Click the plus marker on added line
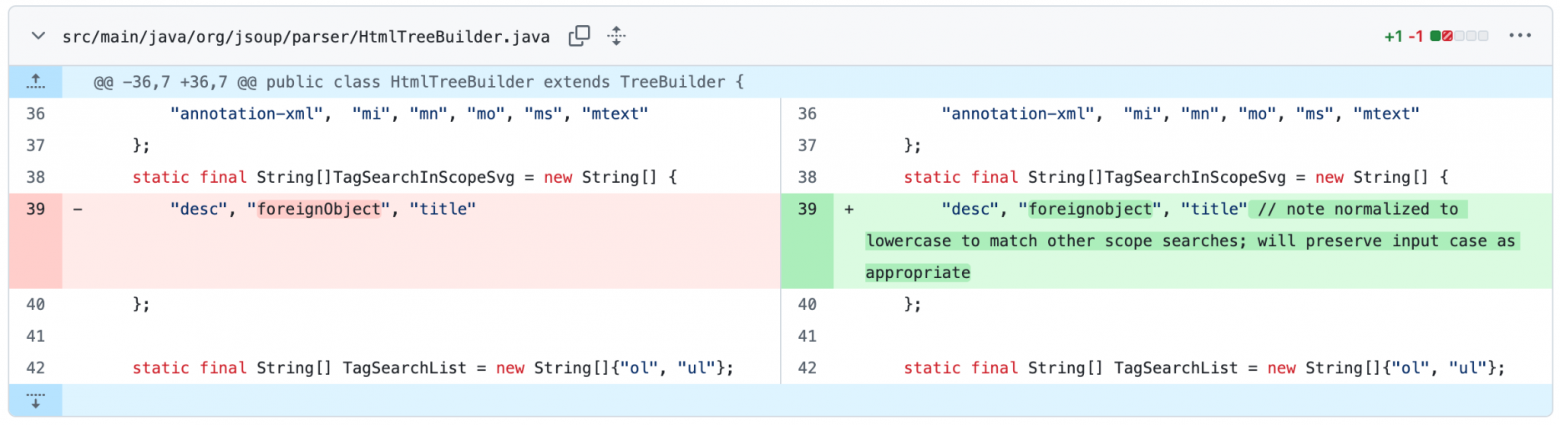Viewport: 1560px width, 425px height. (x=849, y=209)
